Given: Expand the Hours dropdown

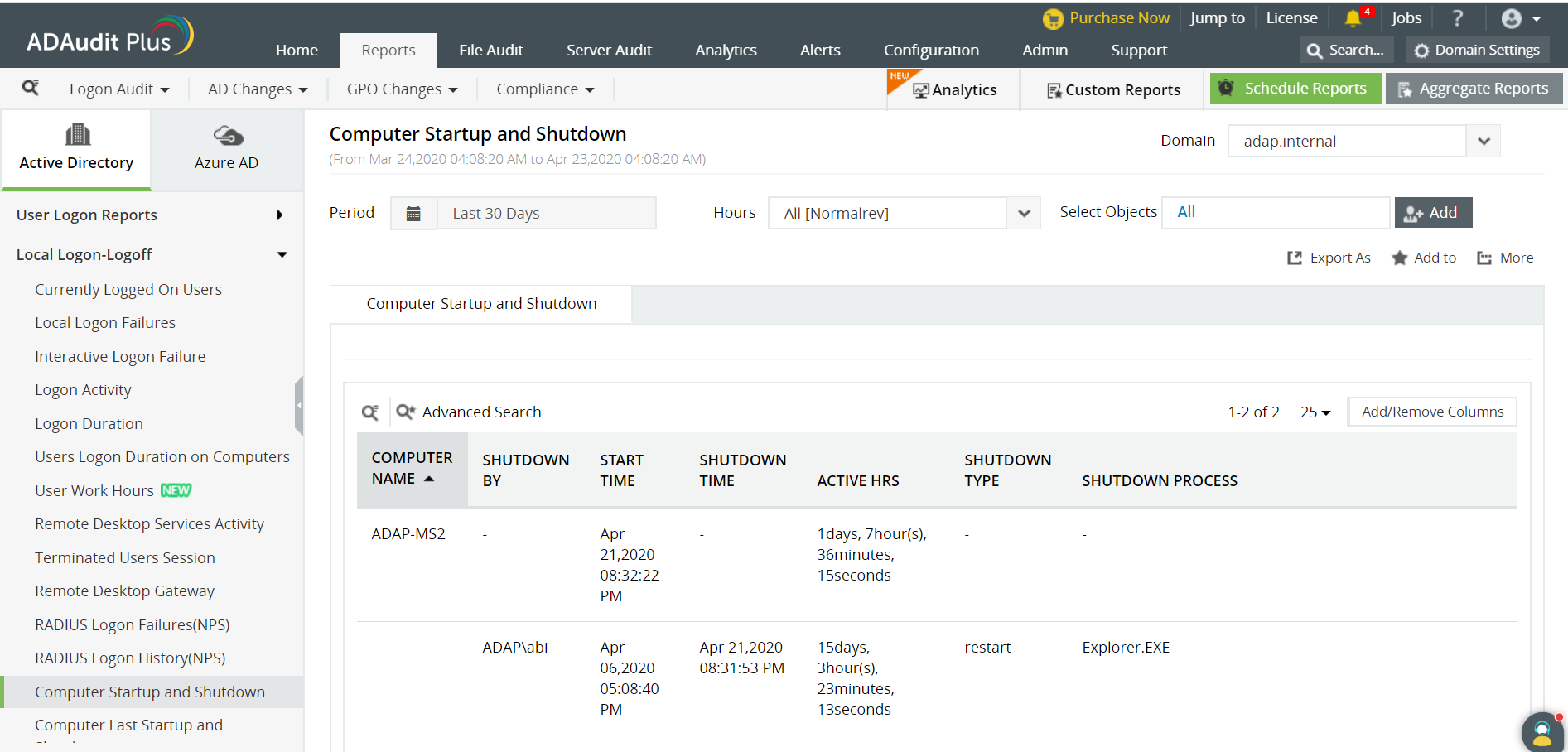Looking at the screenshot, I should 1024,214.
